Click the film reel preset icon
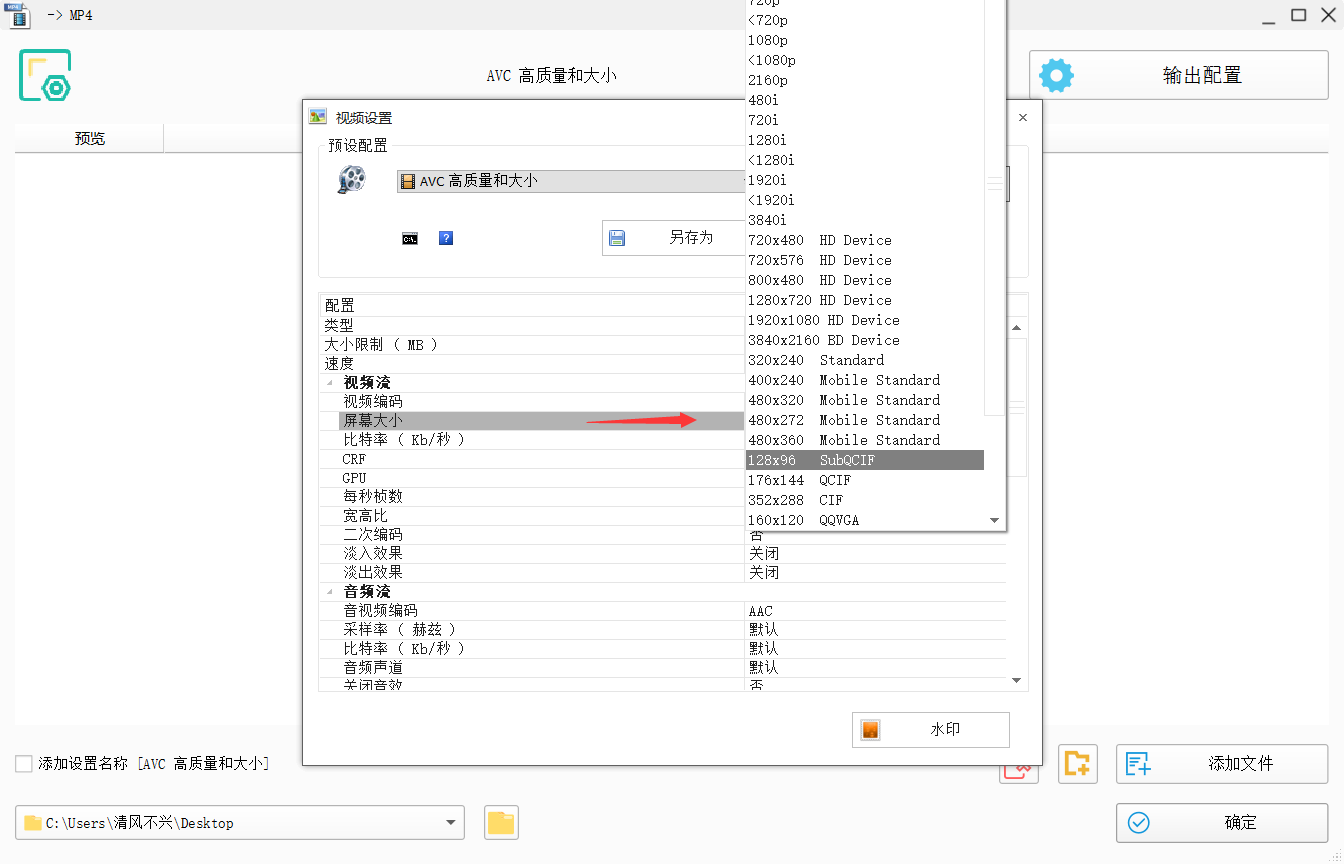This screenshot has height=864, width=1344. click(351, 180)
